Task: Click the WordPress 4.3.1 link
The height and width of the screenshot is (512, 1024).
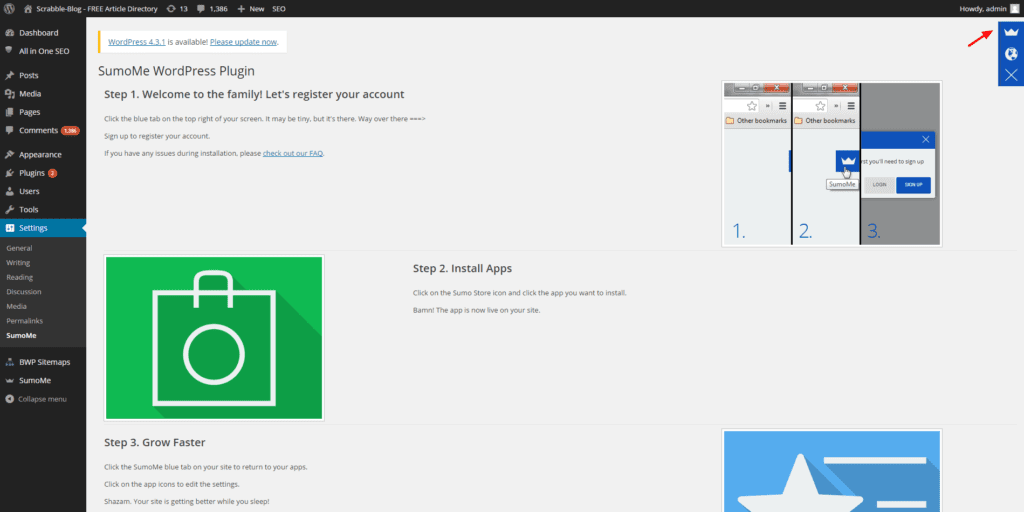Action: (x=136, y=42)
